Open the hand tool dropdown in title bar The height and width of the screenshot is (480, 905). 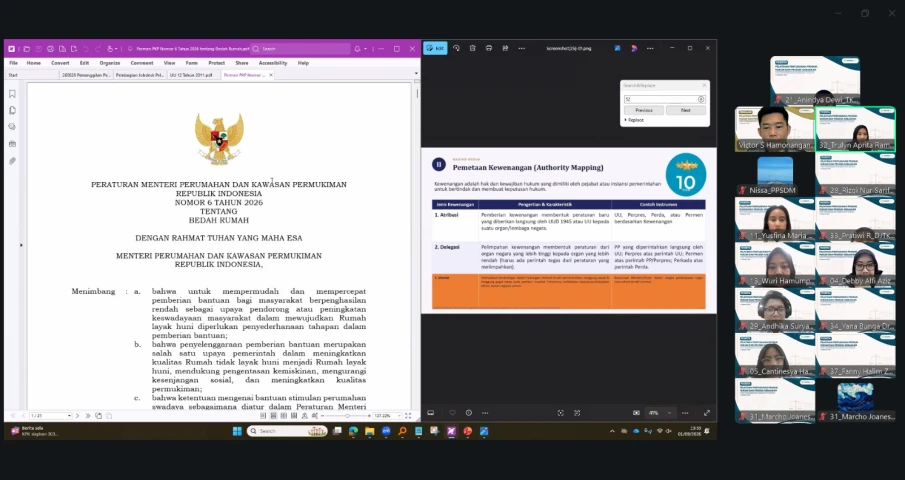116,49
